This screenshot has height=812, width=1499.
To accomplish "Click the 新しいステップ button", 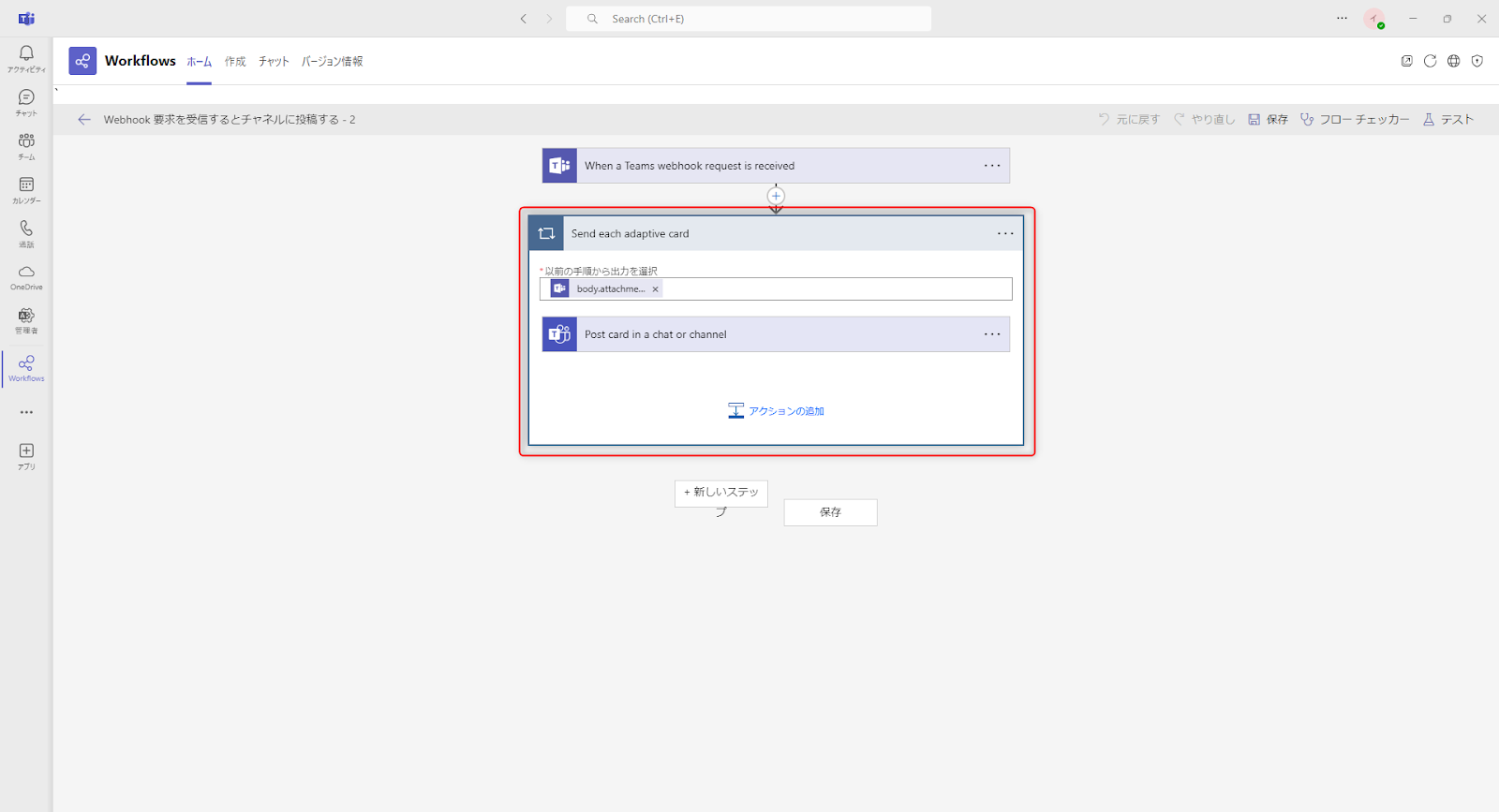I will click(721, 494).
